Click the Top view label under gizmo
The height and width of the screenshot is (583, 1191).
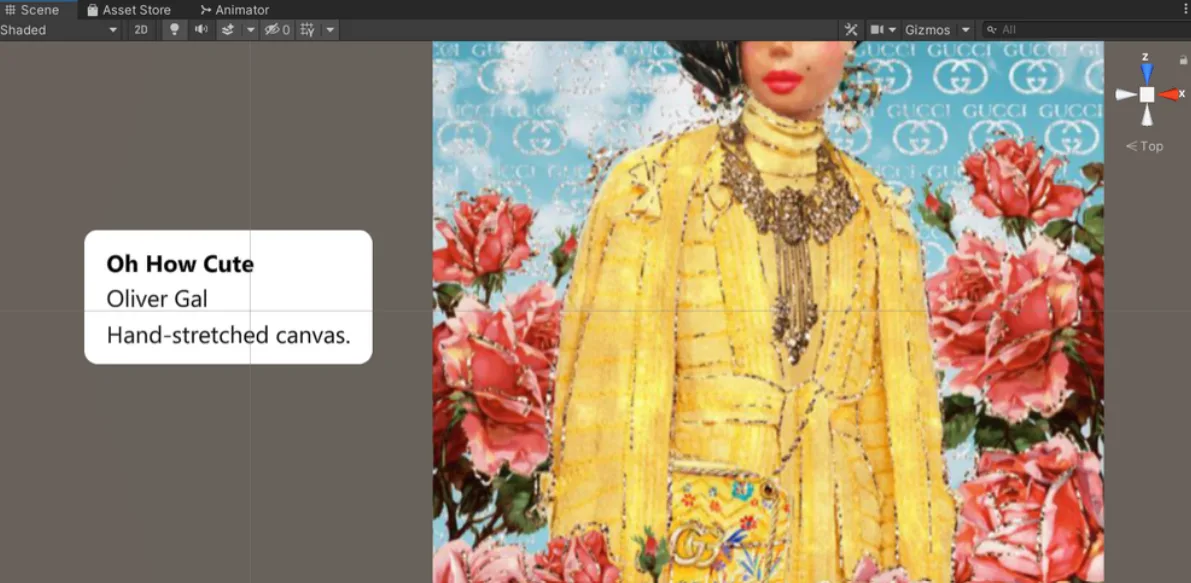tap(1145, 146)
